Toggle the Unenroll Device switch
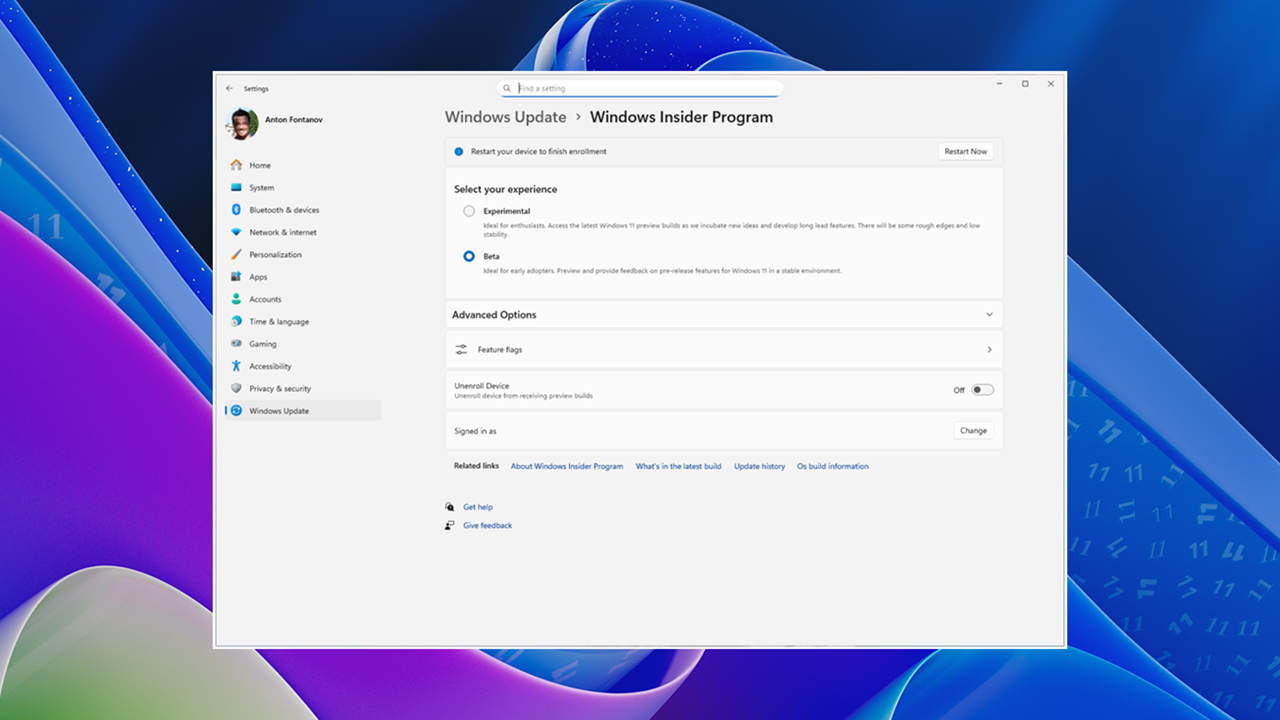Viewport: 1280px width, 720px height. point(983,390)
